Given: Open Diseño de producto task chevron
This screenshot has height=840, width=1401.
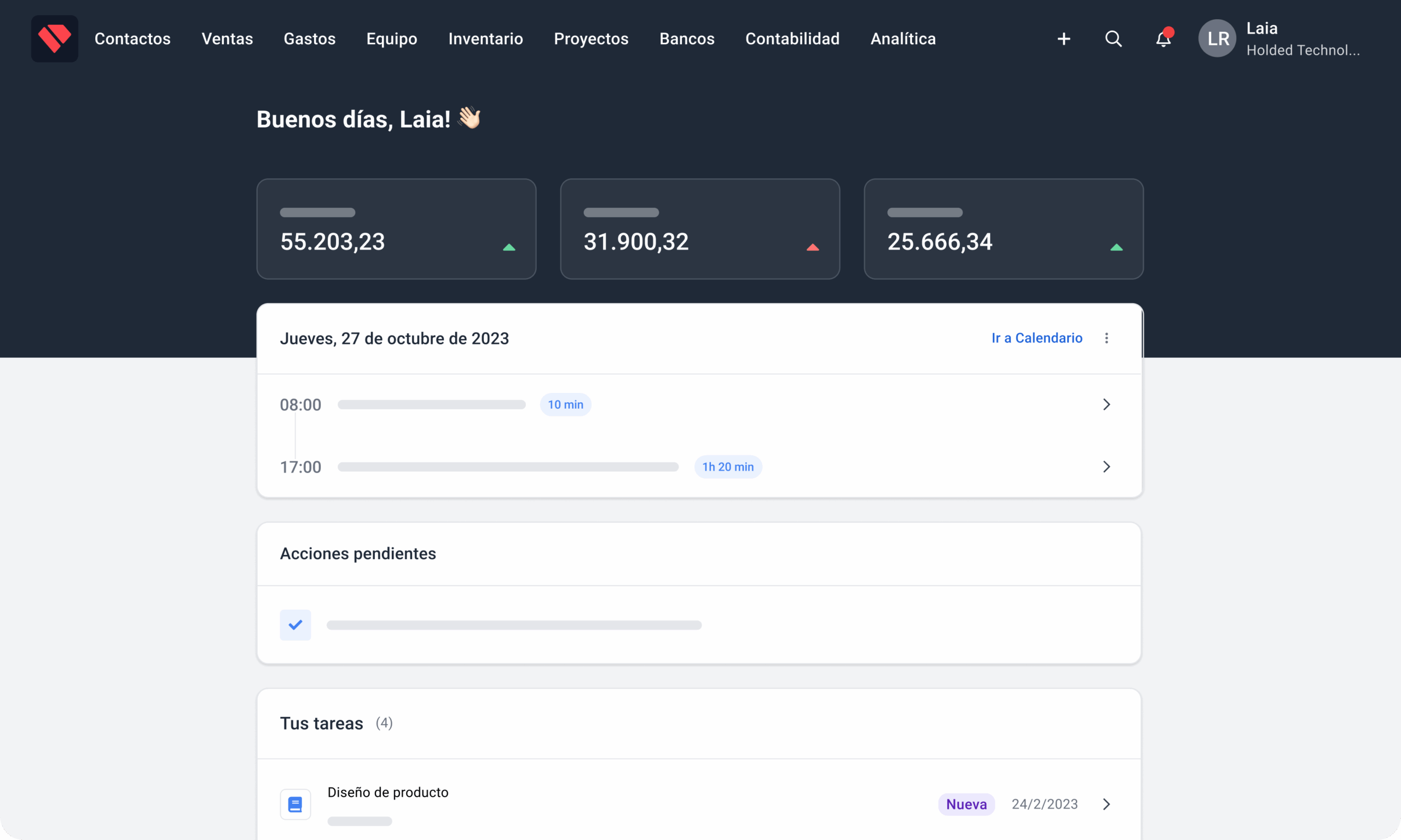Looking at the screenshot, I should click(1106, 804).
